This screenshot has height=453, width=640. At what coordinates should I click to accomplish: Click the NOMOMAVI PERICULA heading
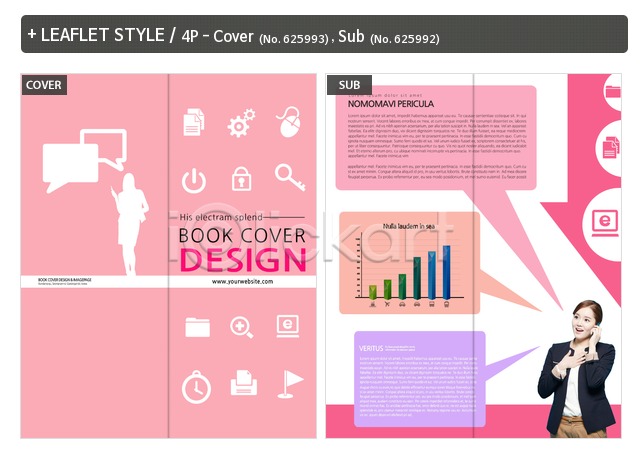390,103
